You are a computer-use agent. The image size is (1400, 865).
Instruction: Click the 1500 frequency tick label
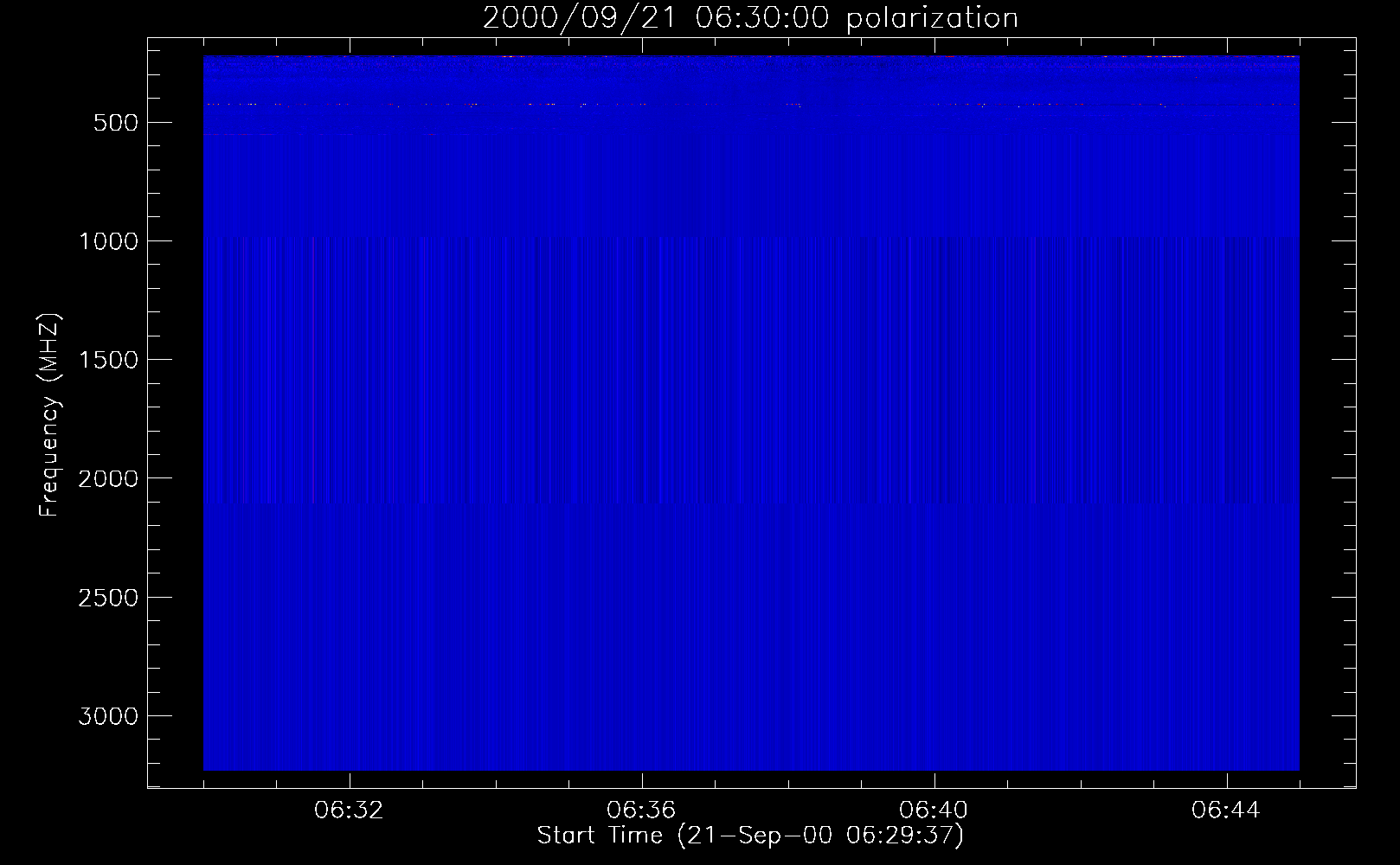pos(108,360)
